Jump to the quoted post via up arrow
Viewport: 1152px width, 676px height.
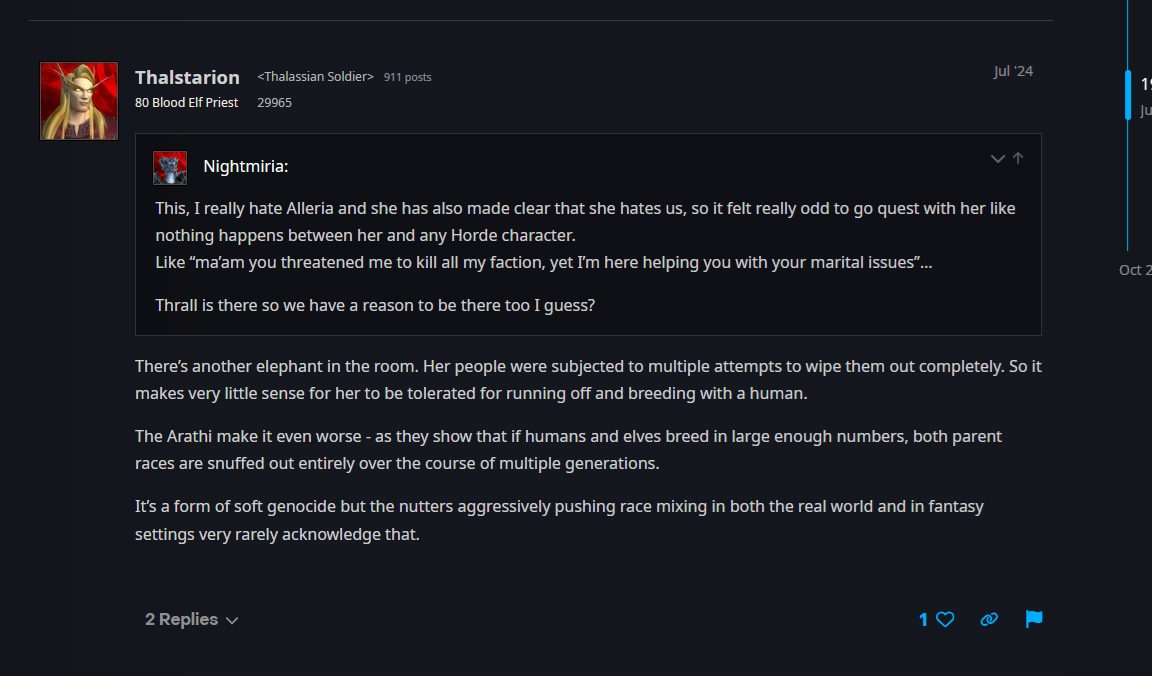pos(1018,158)
